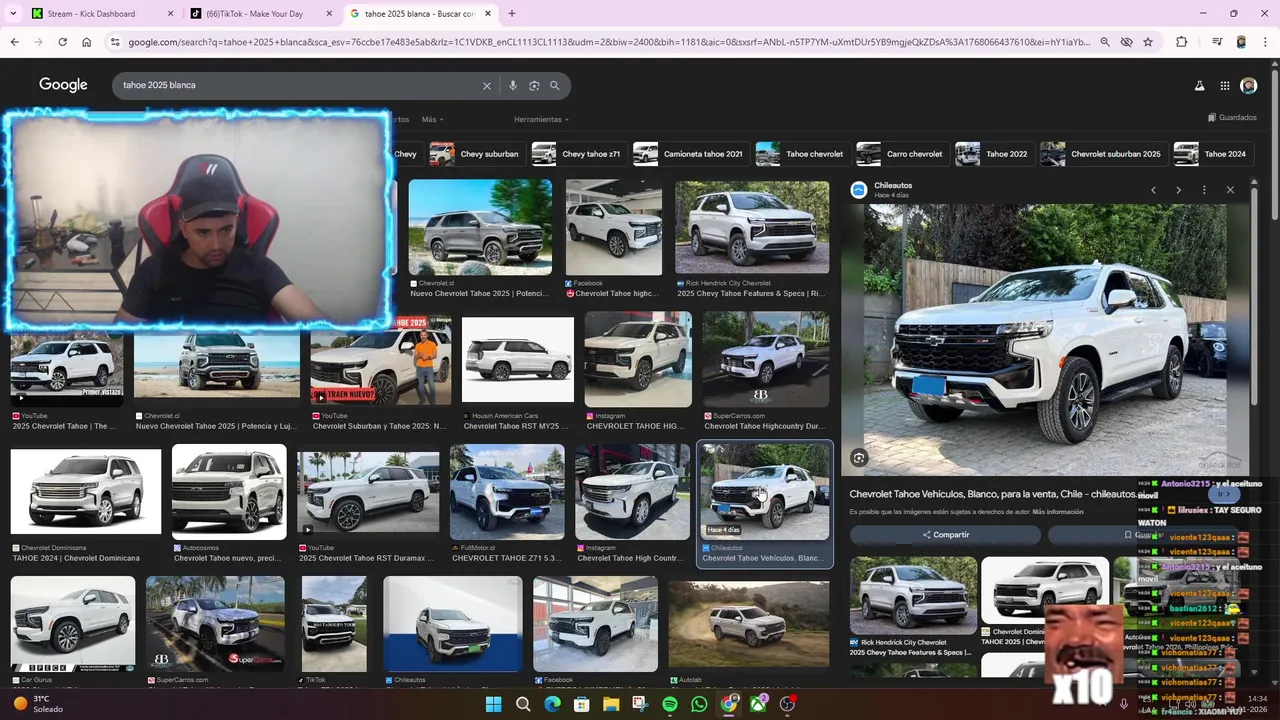Go back to the previous page

pyautogui.click(x=14, y=42)
